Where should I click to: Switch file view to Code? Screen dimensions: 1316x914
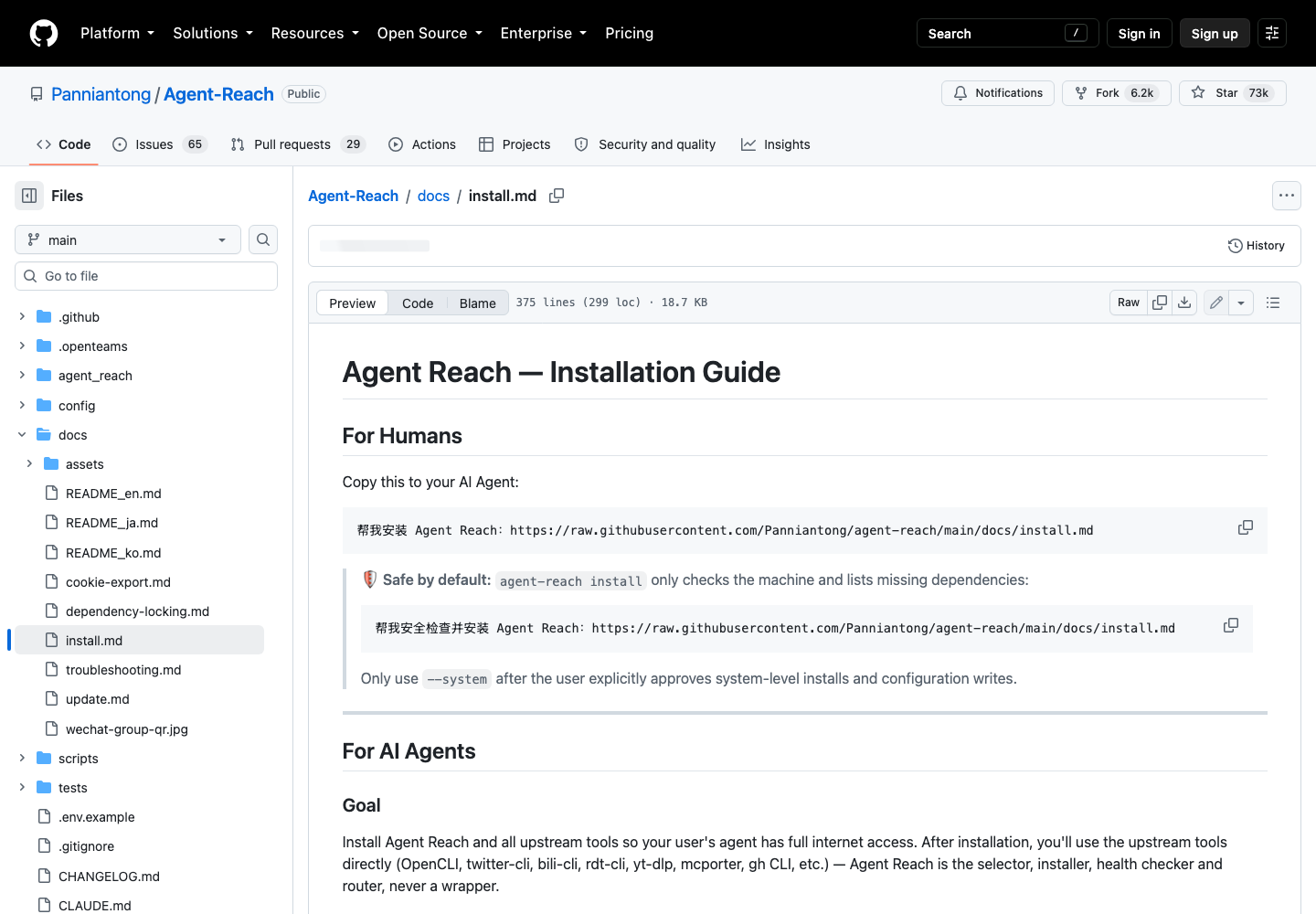click(x=418, y=303)
